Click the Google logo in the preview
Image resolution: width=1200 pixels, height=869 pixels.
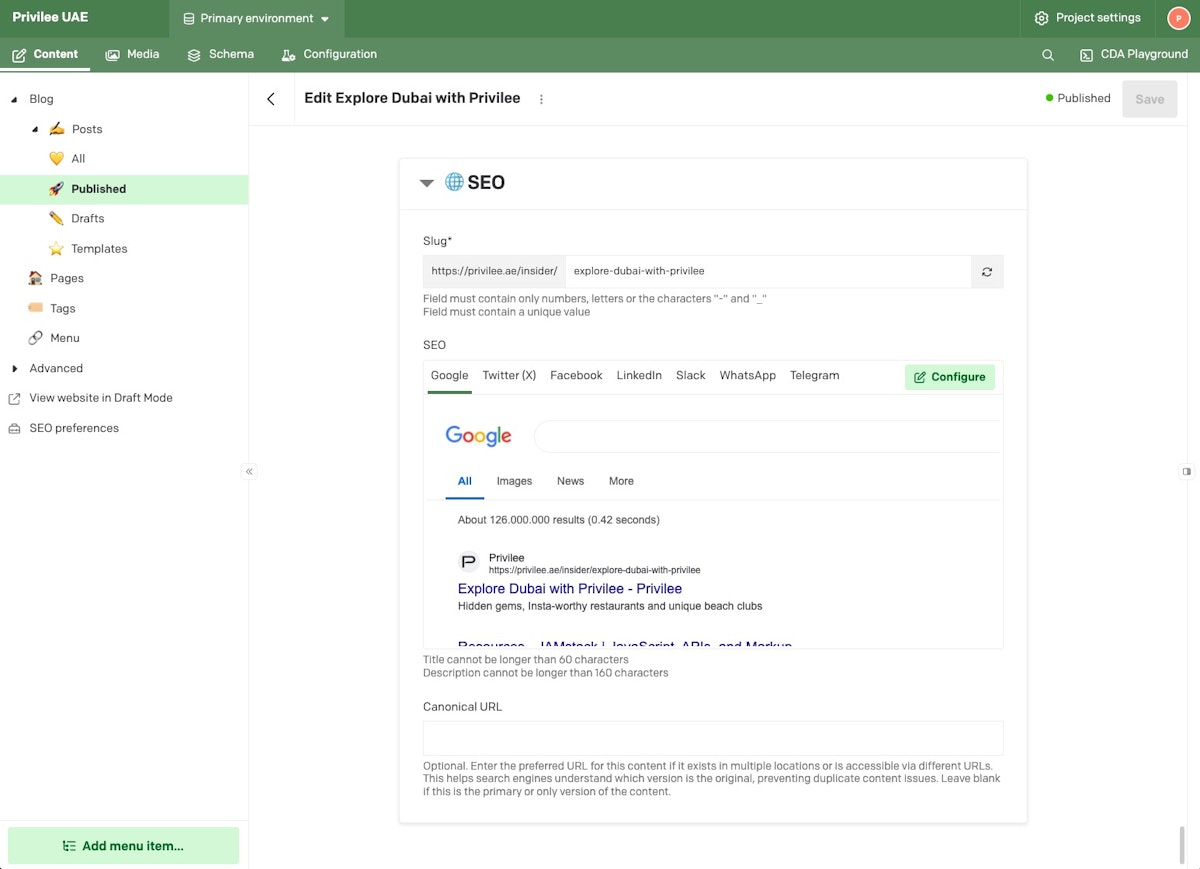click(x=478, y=436)
